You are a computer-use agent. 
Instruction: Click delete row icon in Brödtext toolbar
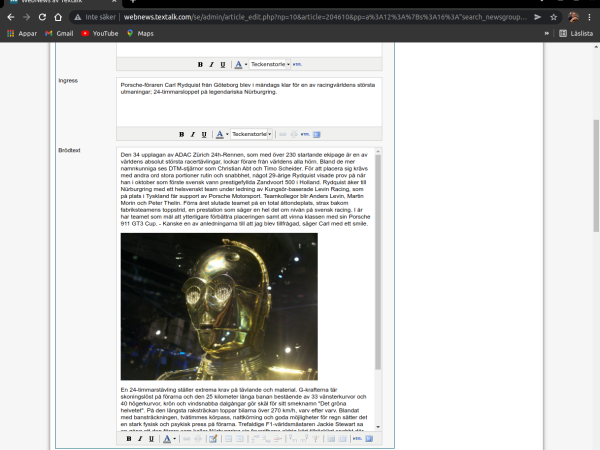click(x=278, y=439)
